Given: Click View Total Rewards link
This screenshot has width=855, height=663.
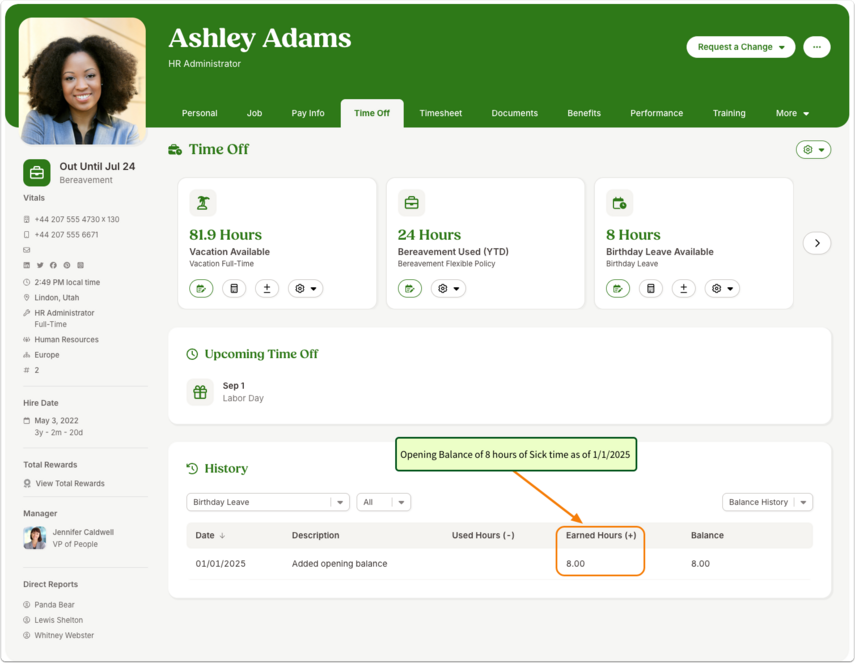Looking at the screenshot, I should pos(70,484).
